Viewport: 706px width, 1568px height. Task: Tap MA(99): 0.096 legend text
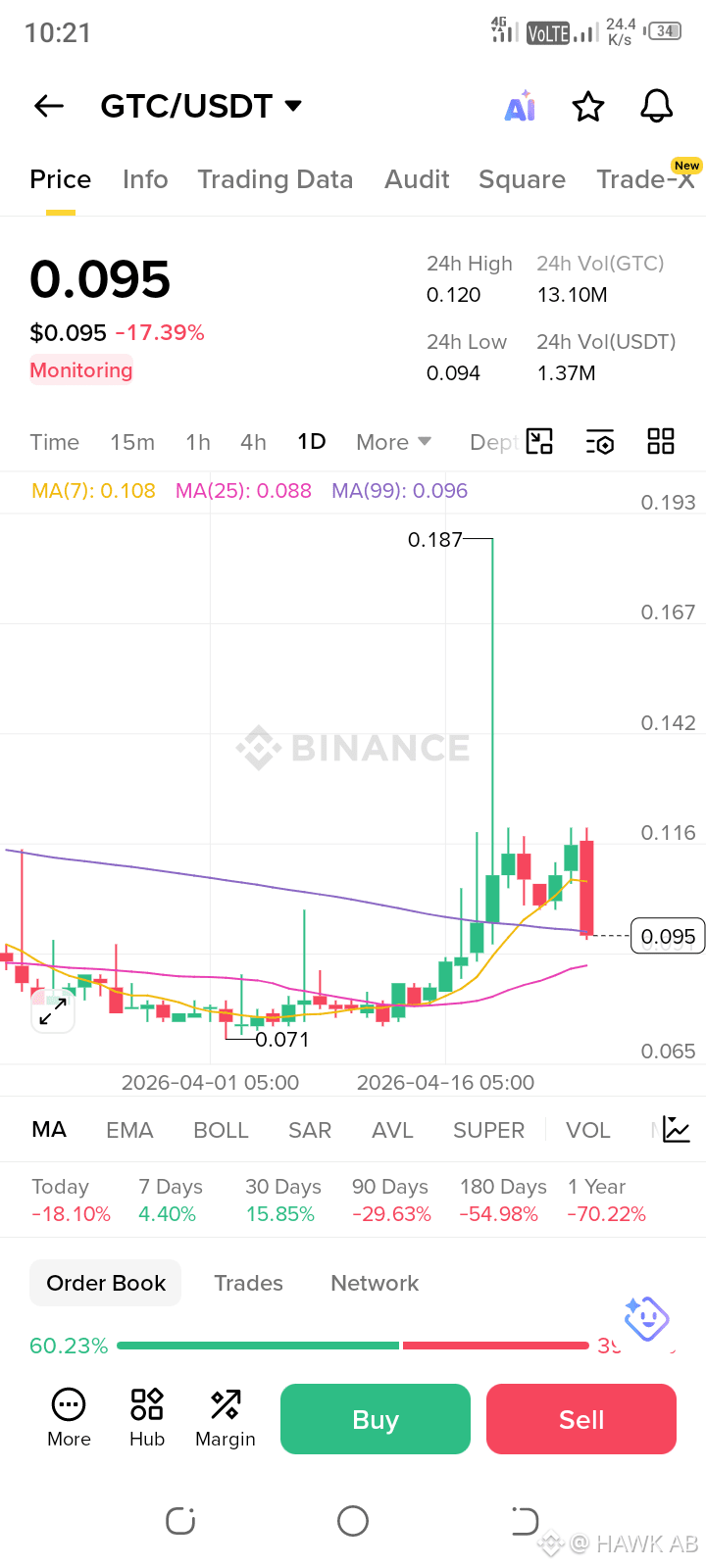click(x=399, y=491)
